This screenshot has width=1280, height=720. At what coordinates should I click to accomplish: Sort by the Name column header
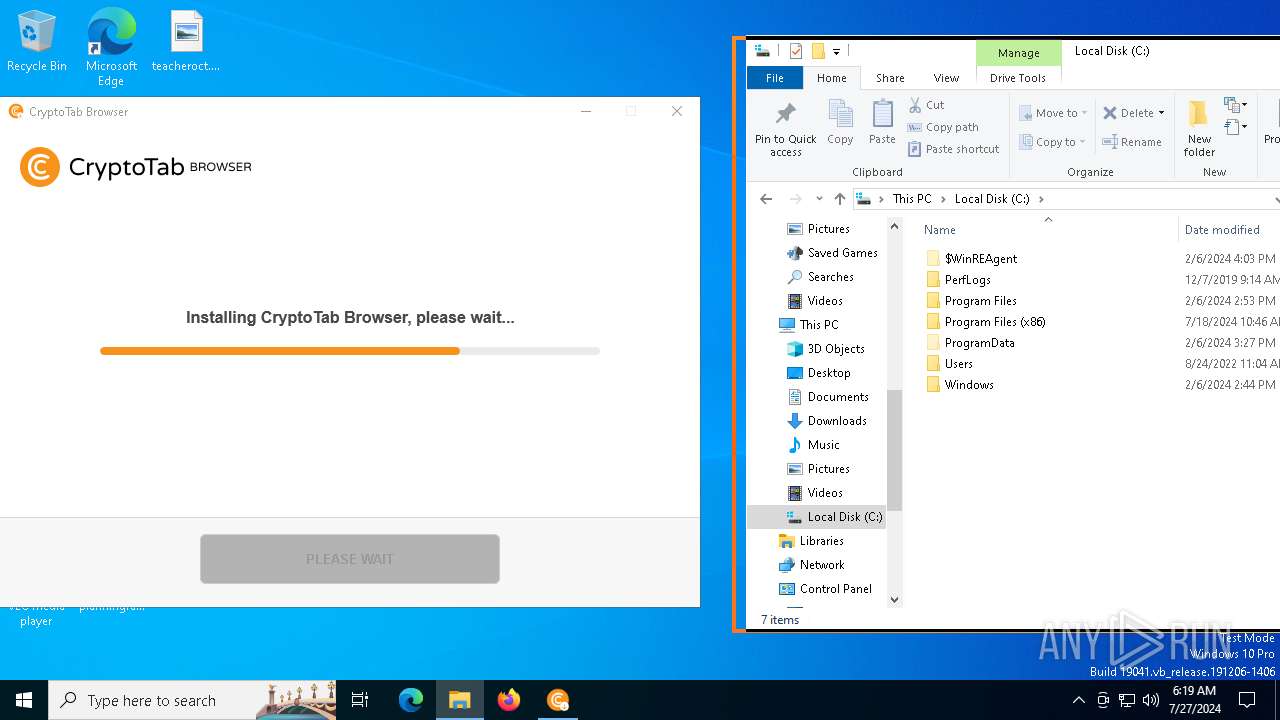(940, 230)
